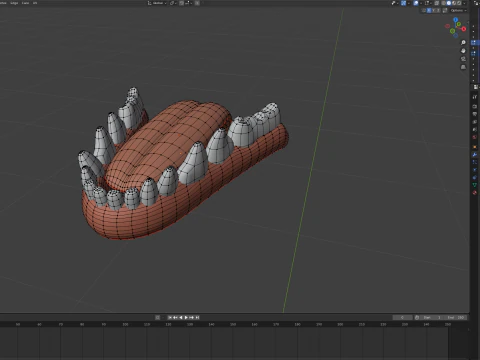Open the Material properties tab icon
The height and width of the screenshot is (360, 480).
tap(475, 193)
